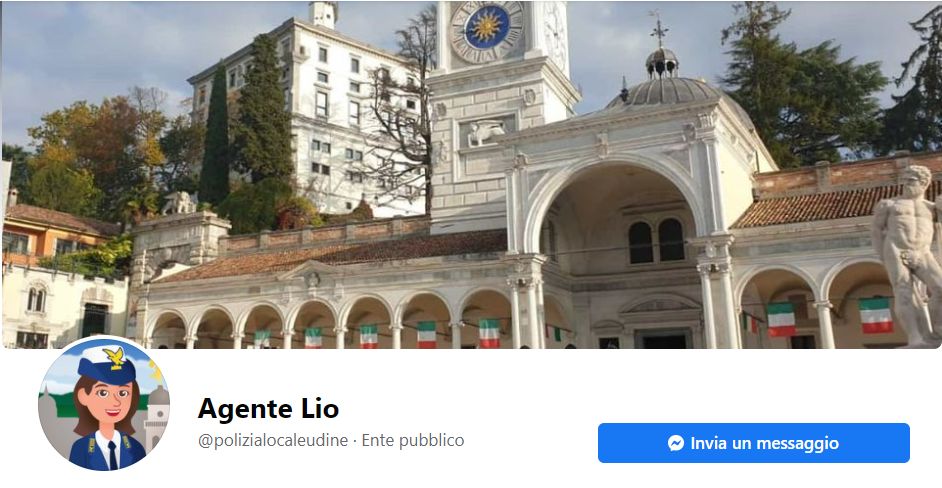Click the winged lion relief below the clock
The width and height of the screenshot is (942, 488).
tap(485, 132)
